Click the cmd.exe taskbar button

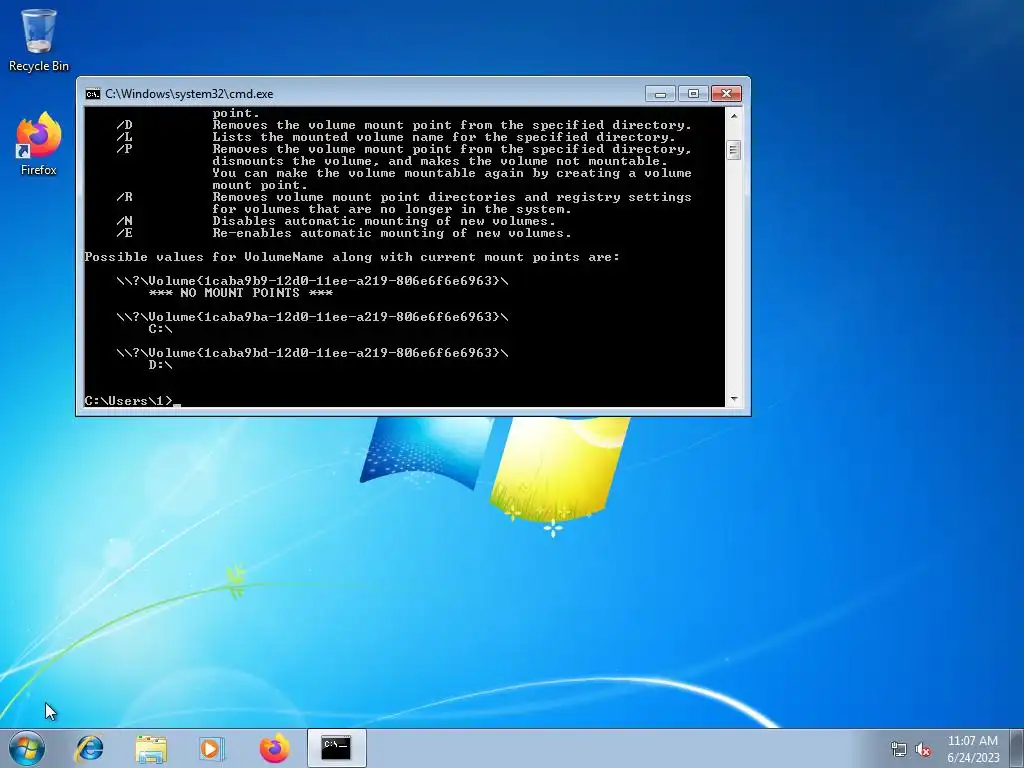(x=336, y=748)
